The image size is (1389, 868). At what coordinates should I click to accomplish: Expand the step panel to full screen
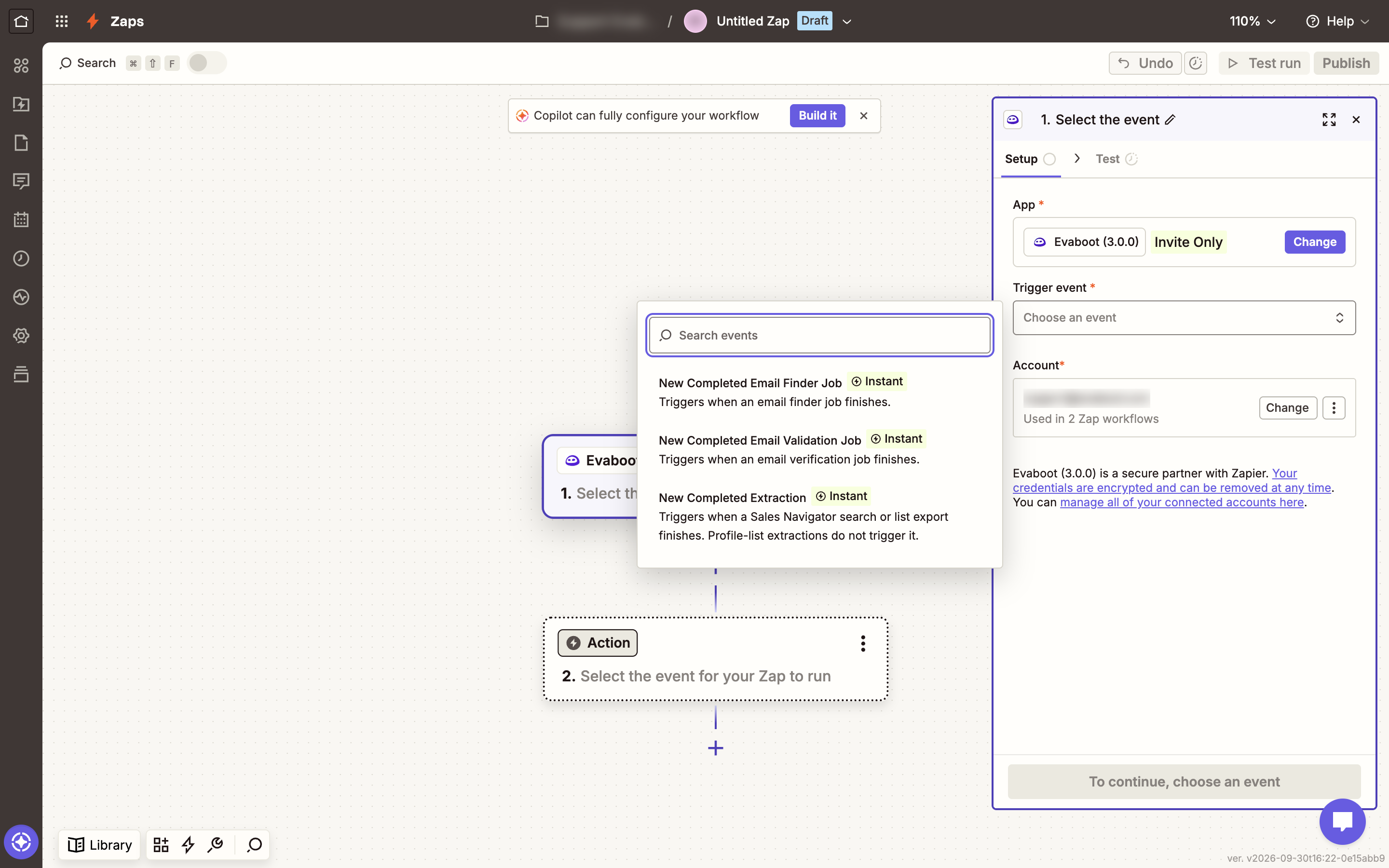point(1329,120)
